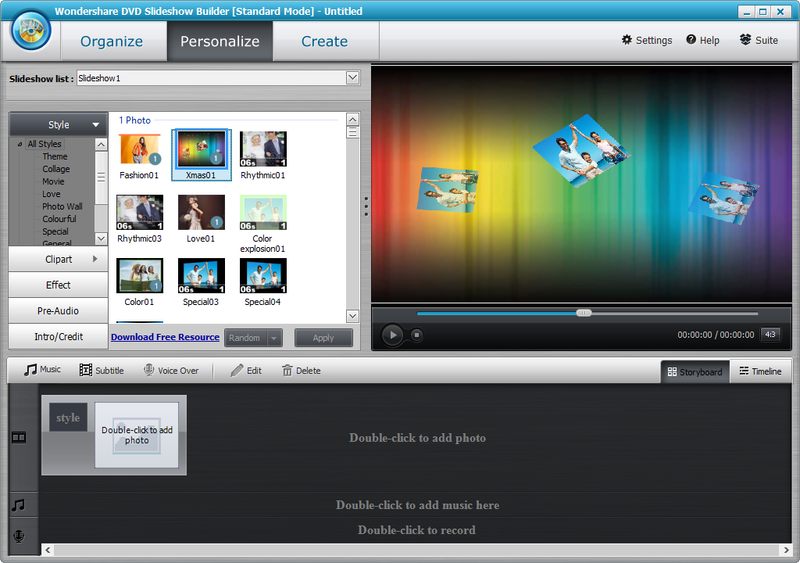The image size is (800, 563).
Task: Click Download Free Resource link
Action: [165, 337]
